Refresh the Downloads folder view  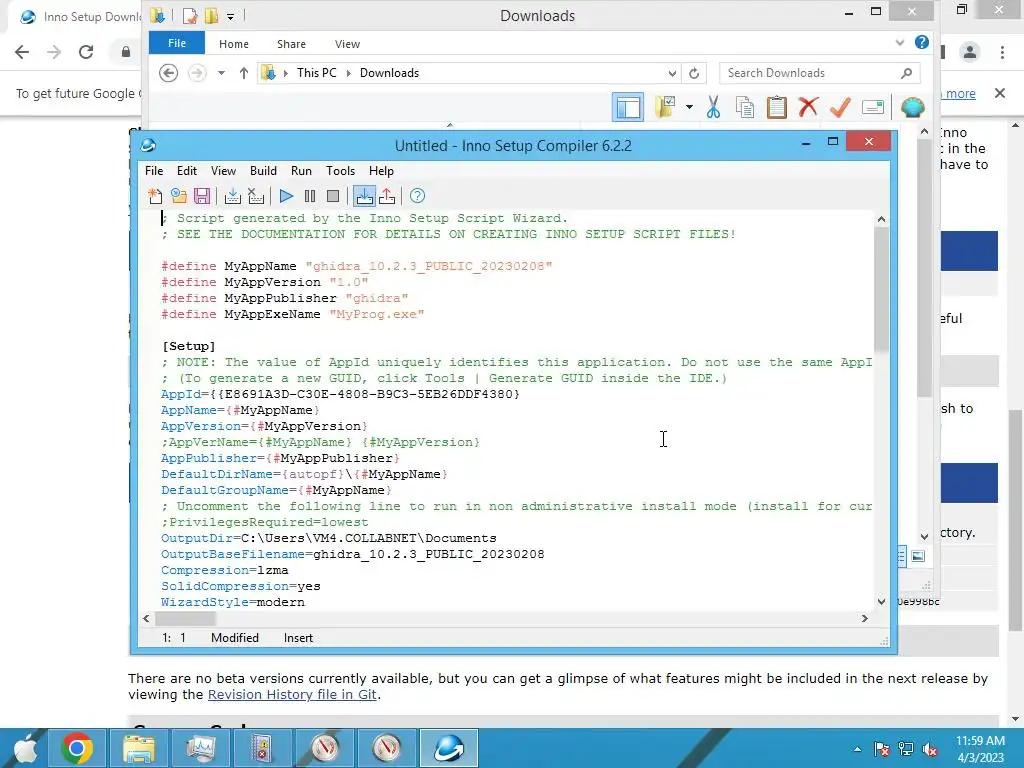pos(694,73)
